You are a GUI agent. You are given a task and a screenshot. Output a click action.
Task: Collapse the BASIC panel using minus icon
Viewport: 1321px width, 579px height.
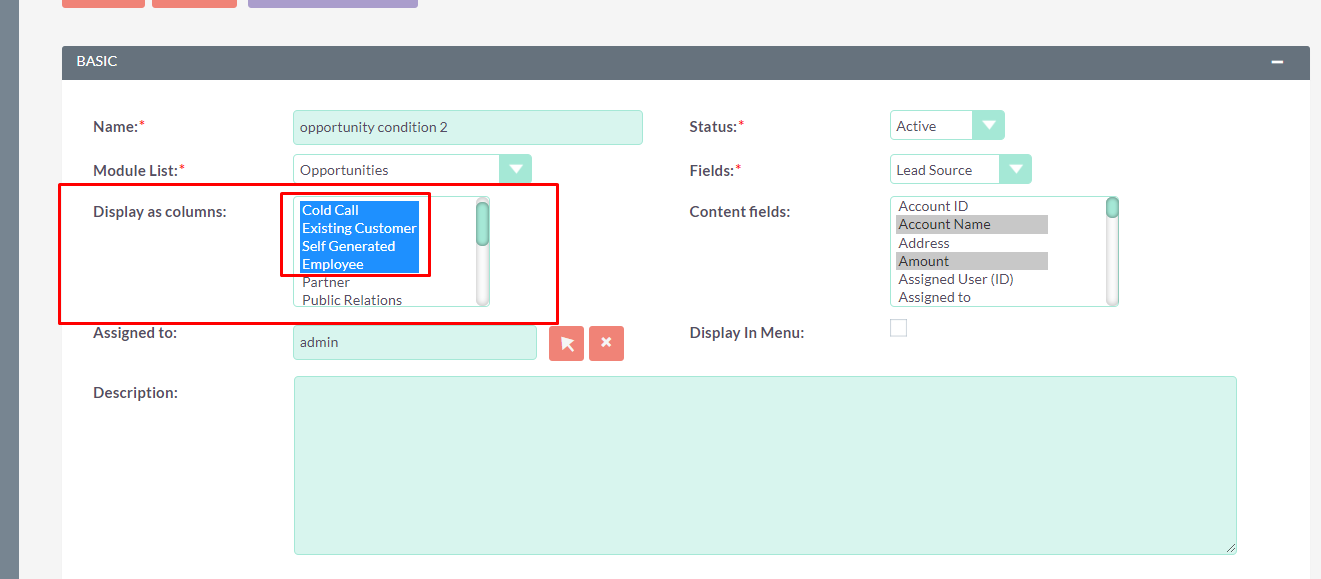click(1277, 61)
